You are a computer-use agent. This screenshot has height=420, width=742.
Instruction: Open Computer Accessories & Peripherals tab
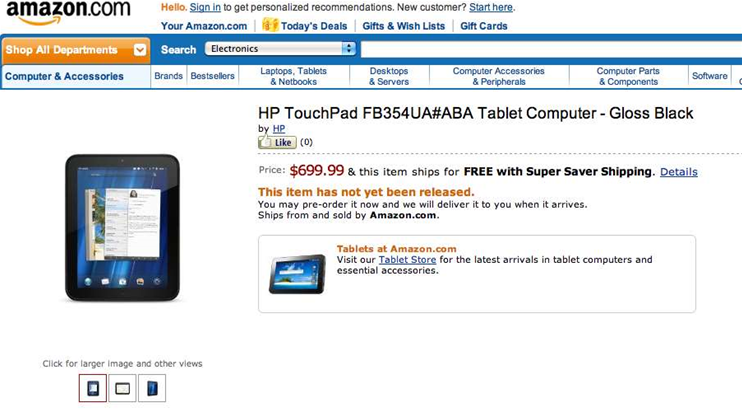coord(498,76)
